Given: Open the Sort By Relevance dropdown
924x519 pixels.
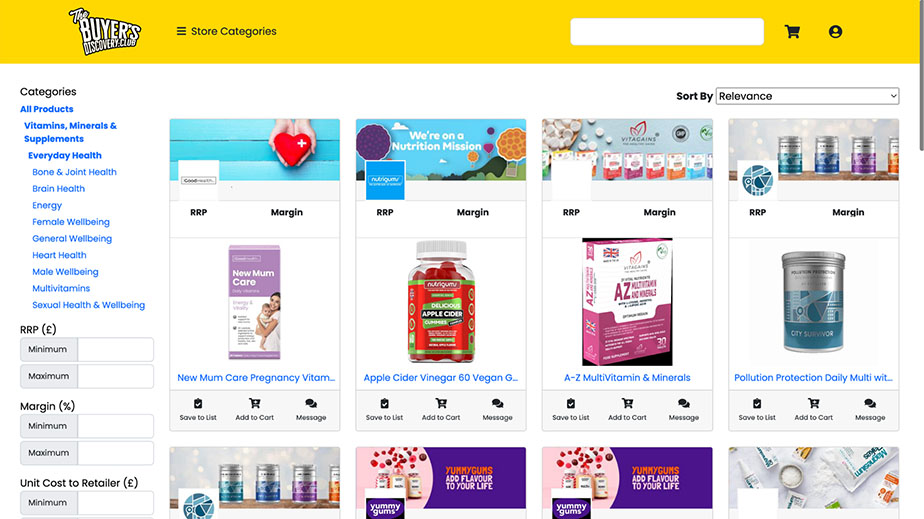Looking at the screenshot, I should tap(807, 96).
